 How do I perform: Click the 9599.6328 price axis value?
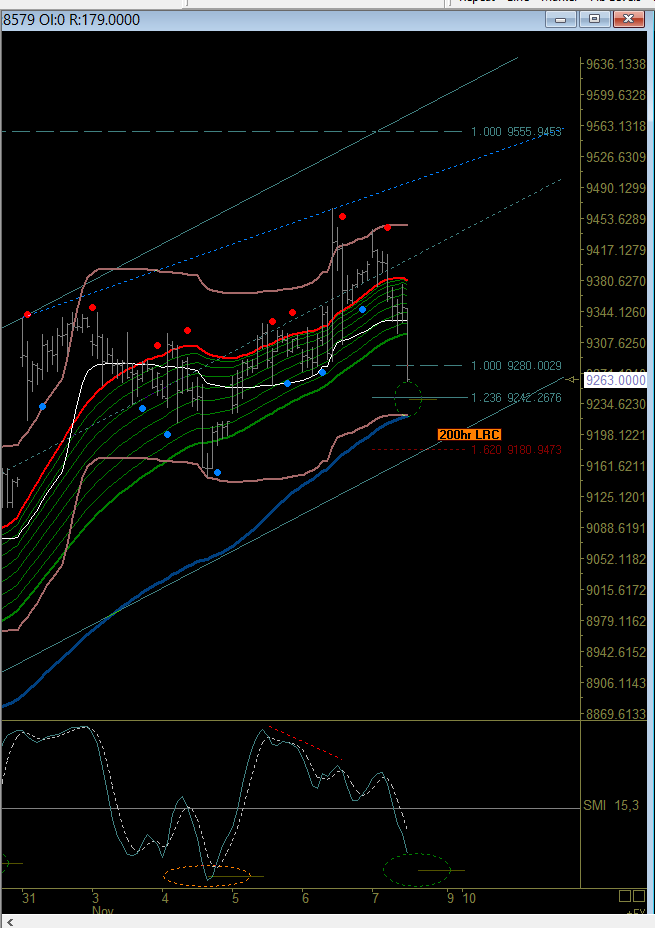click(615, 95)
